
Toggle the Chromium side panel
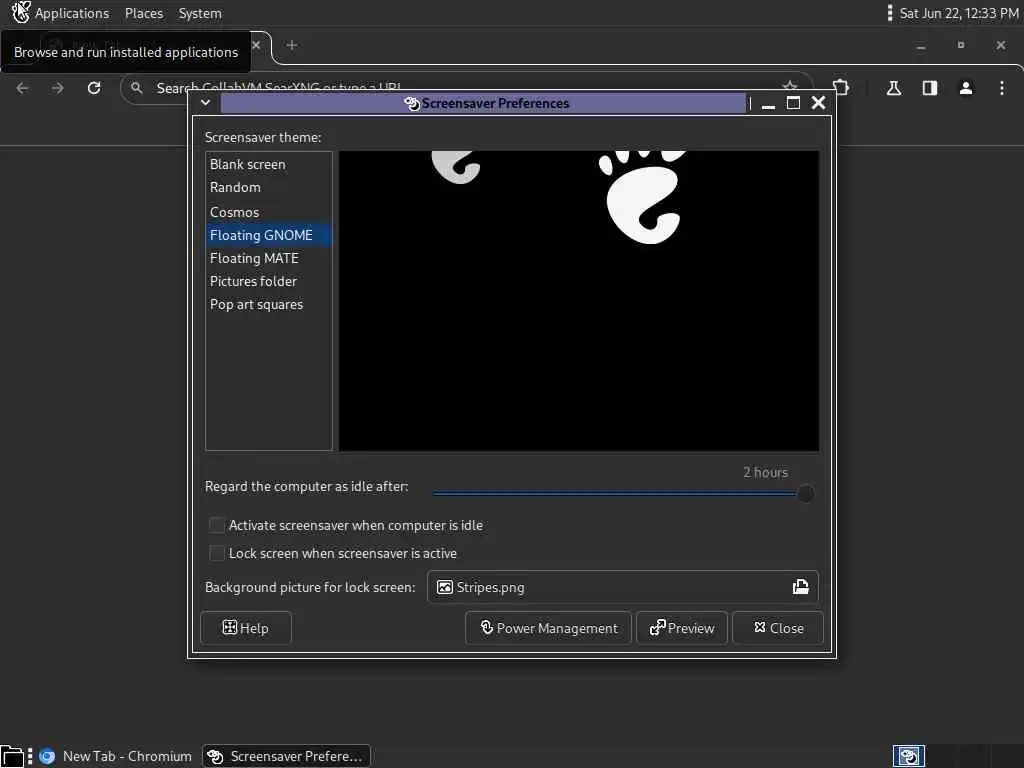[930, 88]
